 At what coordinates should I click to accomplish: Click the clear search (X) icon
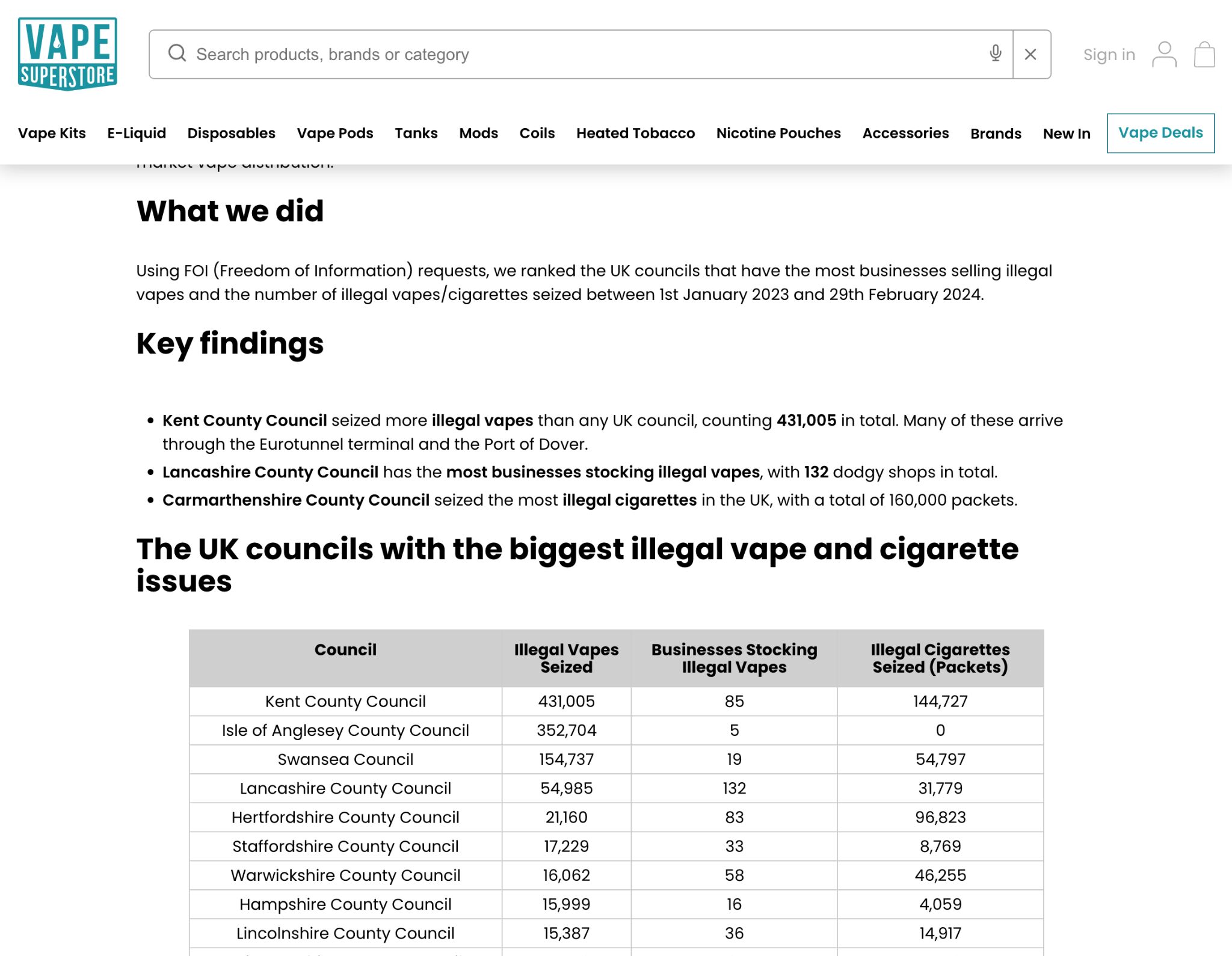(1033, 53)
